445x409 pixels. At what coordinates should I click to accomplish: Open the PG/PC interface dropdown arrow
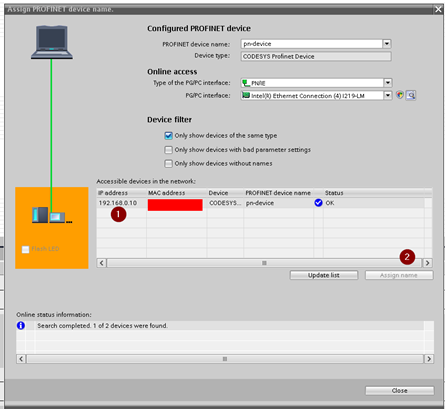click(x=388, y=95)
